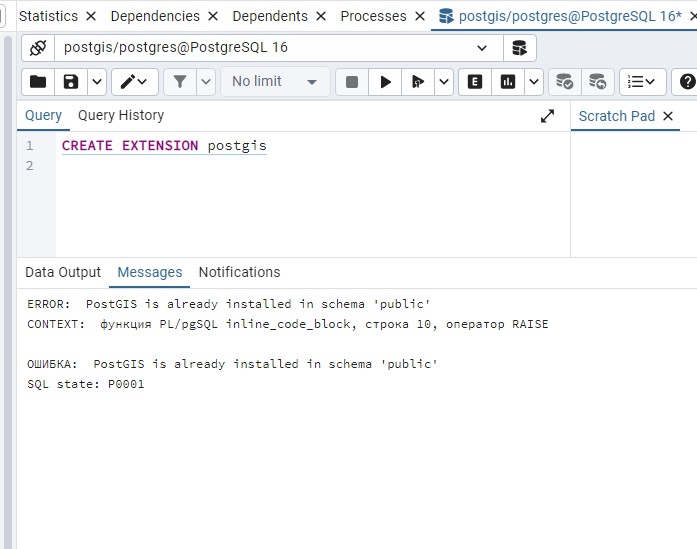Execute the query with Play icon
The image size is (697, 549).
385,82
